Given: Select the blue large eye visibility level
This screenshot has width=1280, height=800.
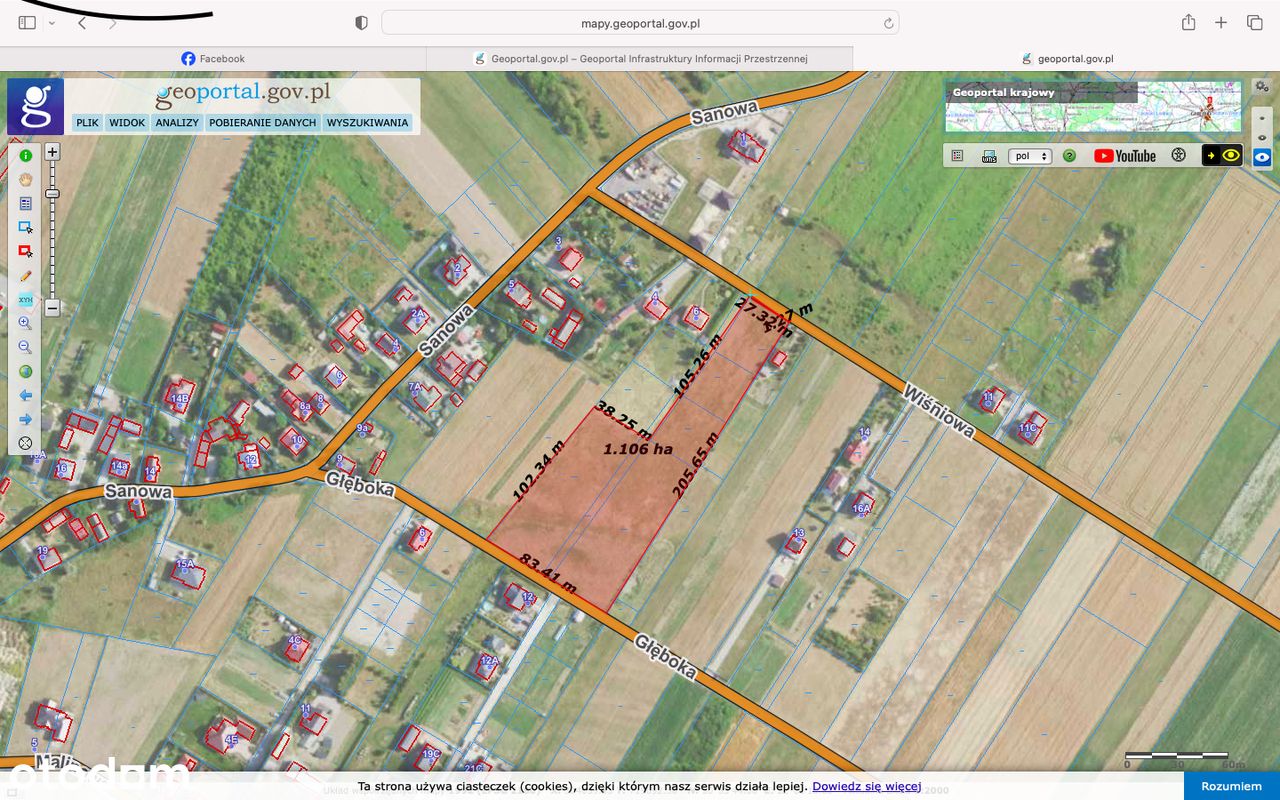Looking at the screenshot, I should [x=1262, y=157].
